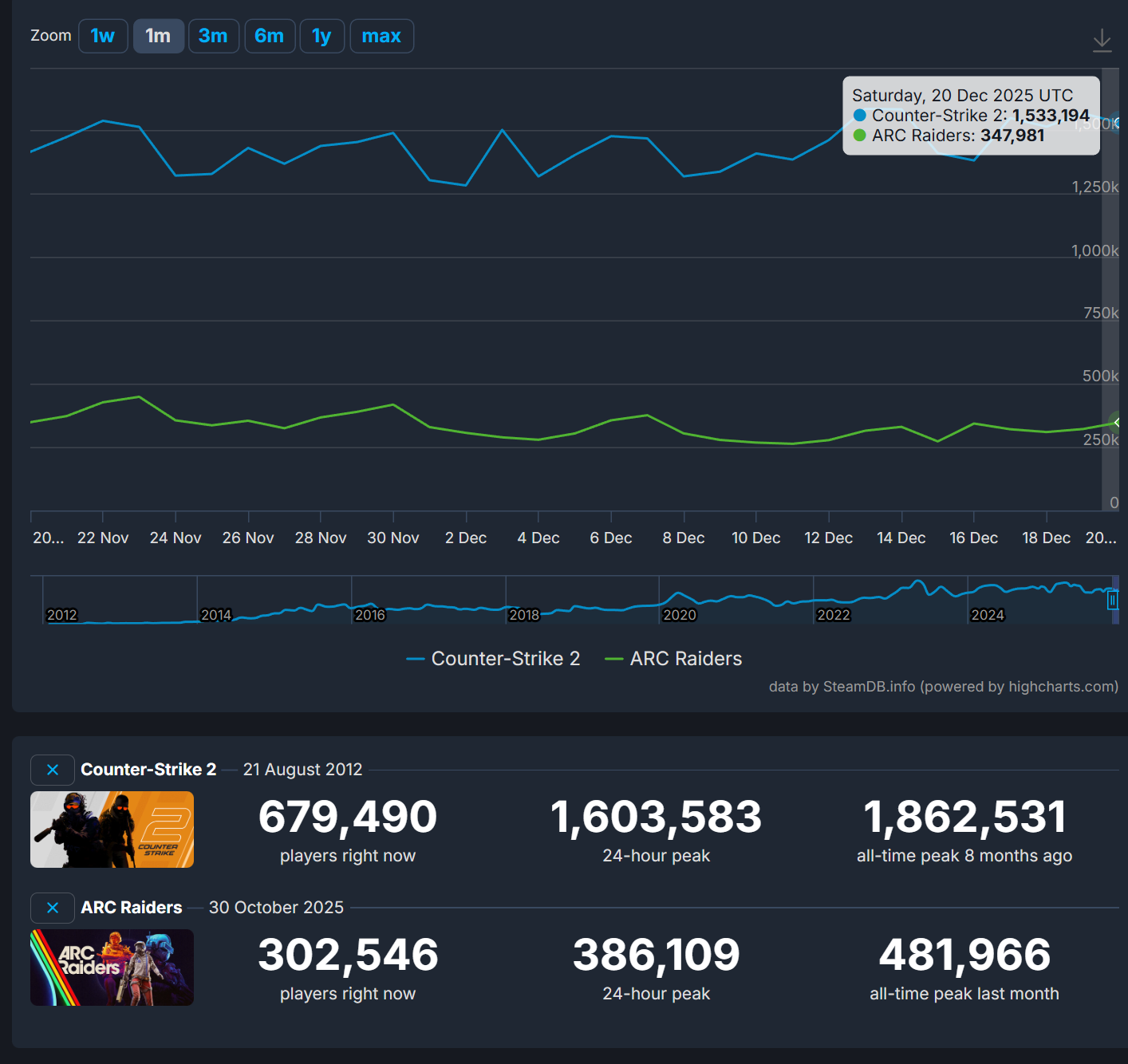
Task: Open the ARC Raiders cover thumbnail
Action: click(112, 967)
